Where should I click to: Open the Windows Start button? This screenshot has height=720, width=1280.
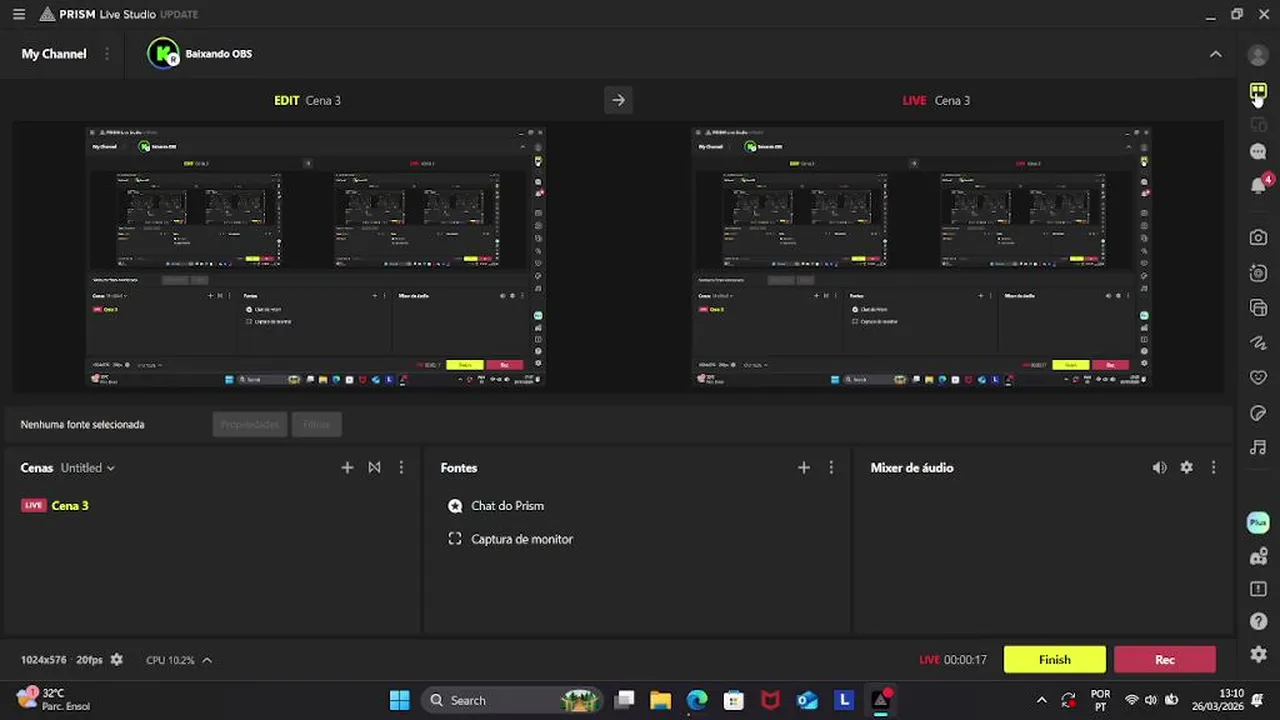(x=399, y=700)
